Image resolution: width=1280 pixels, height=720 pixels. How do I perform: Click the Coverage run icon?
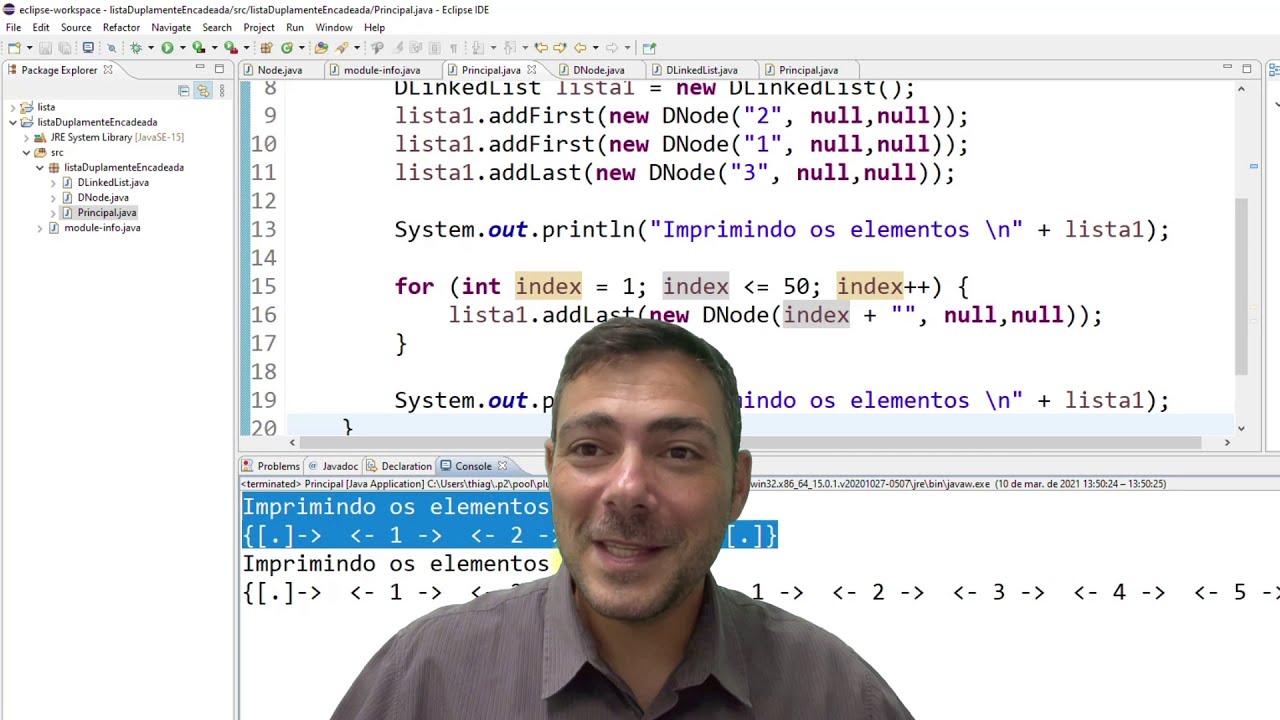click(x=198, y=47)
